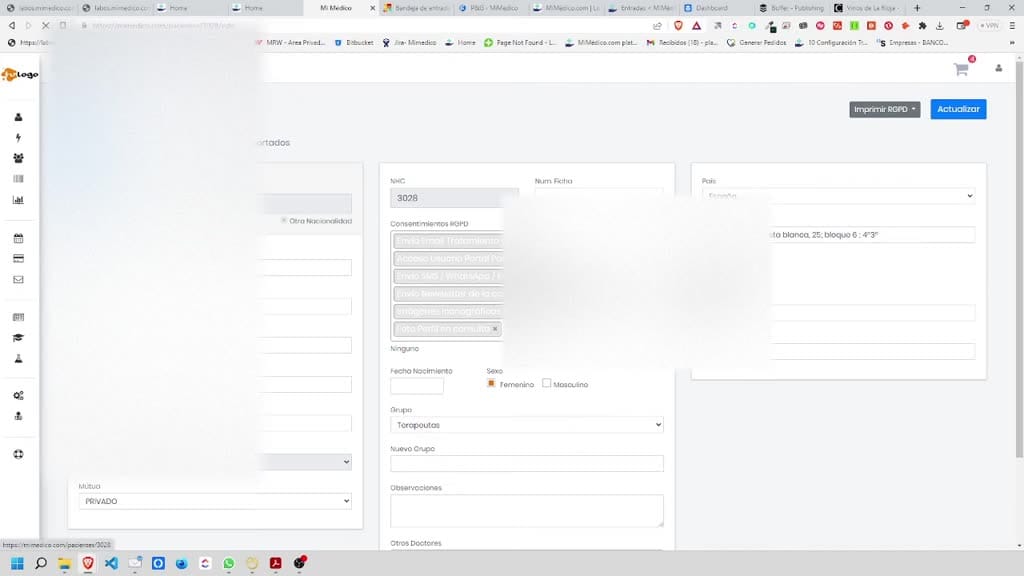Open File Explorer from taskbar

coord(65,563)
